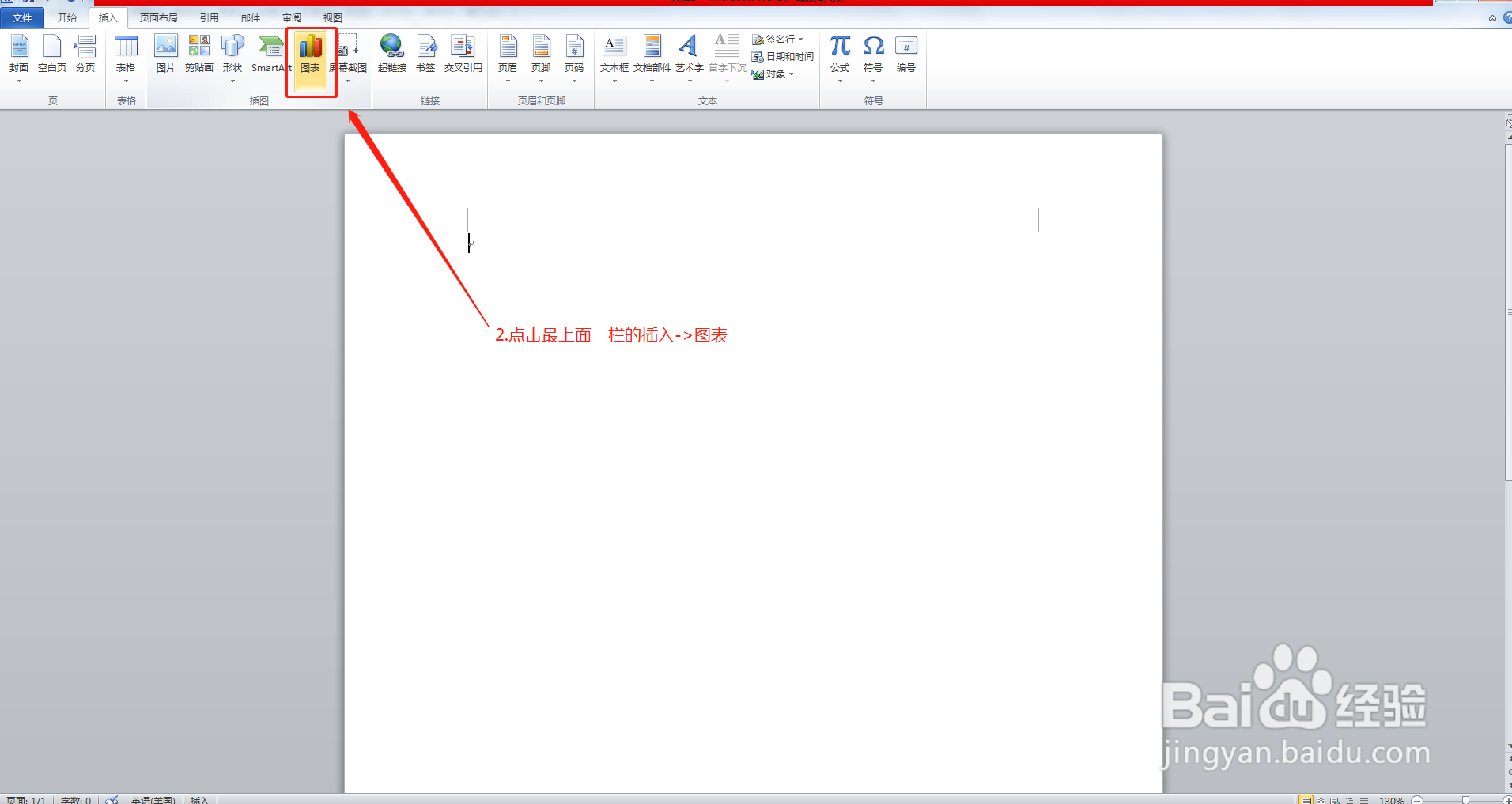Insert a 交叉引用 cross-reference
1512x804 pixels.
point(463,54)
